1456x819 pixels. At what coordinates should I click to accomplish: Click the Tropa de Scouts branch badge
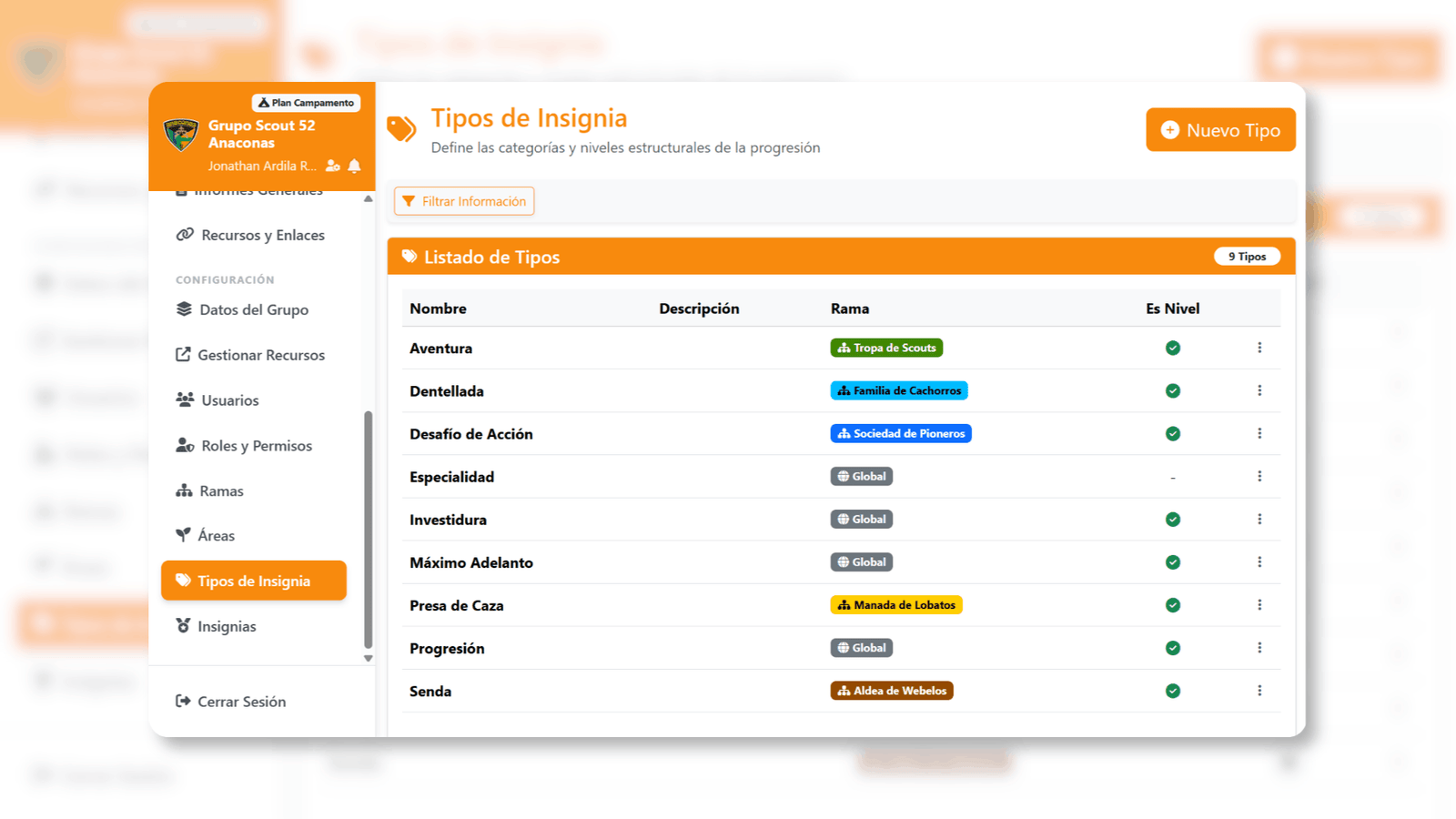point(886,348)
